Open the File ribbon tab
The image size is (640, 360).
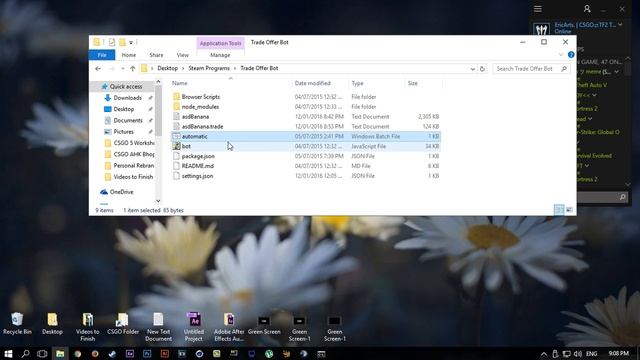[102, 55]
